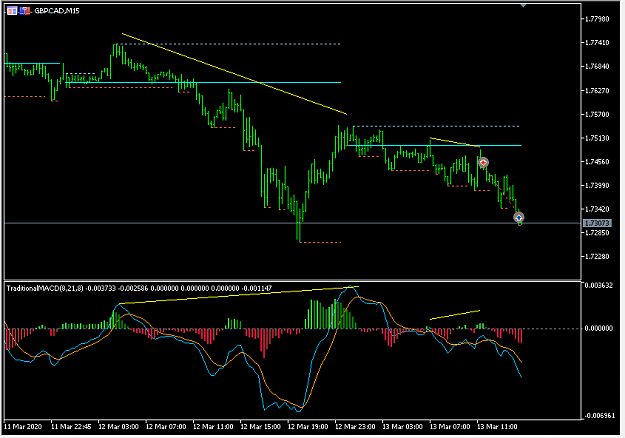Click price scale value 1.77410

(x=597, y=43)
